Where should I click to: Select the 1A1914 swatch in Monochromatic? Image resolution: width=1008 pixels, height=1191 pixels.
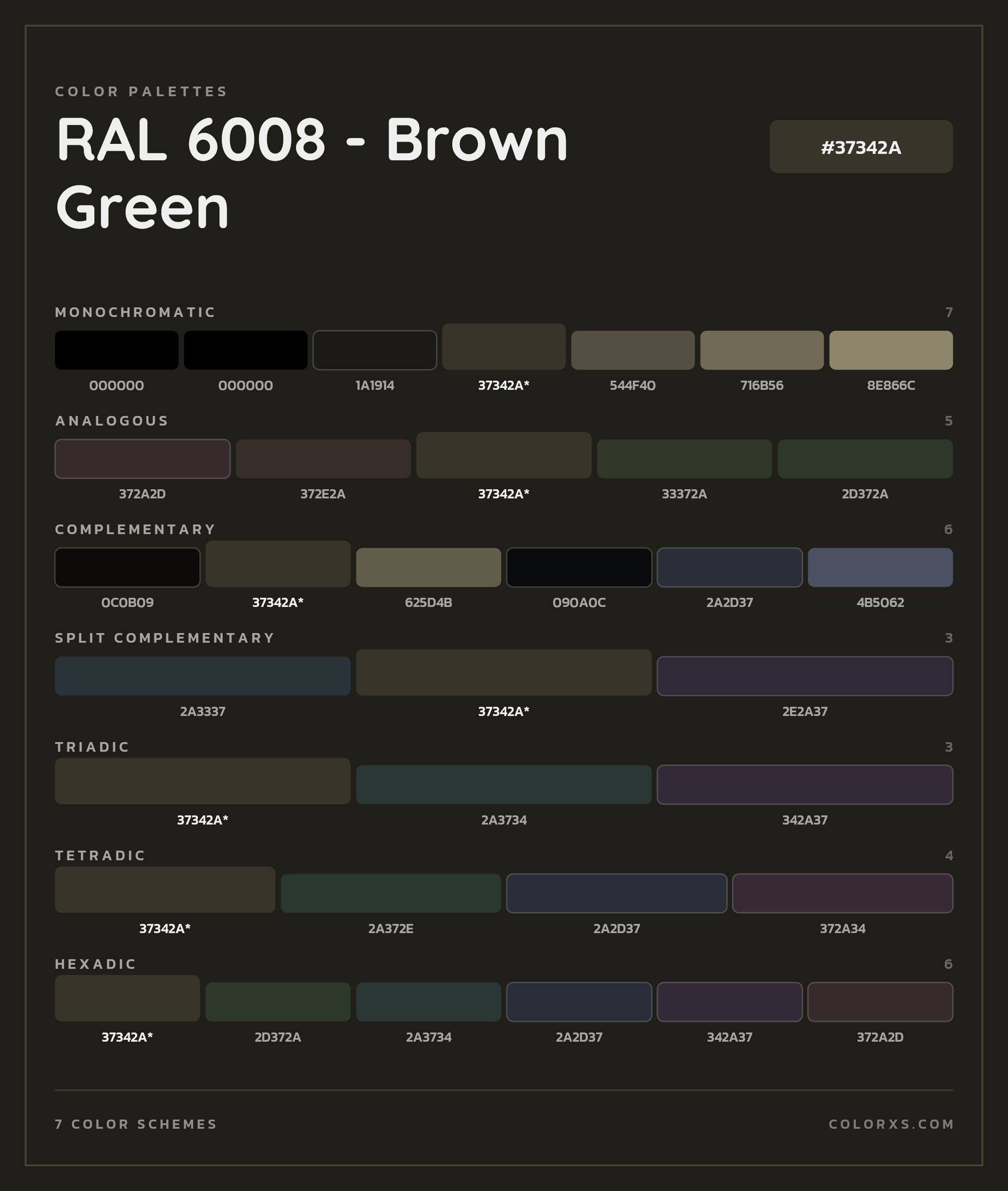[375, 350]
